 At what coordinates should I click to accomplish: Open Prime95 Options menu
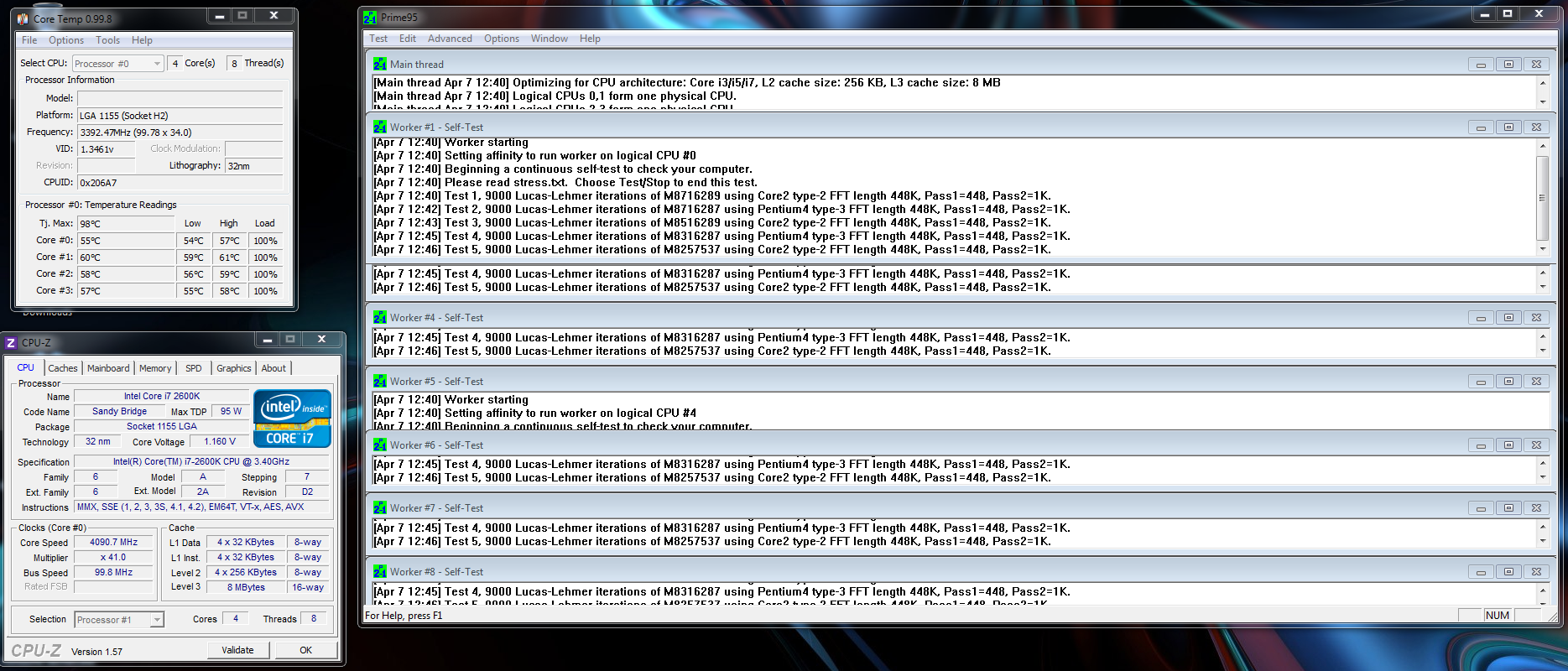[x=502, y=39]
